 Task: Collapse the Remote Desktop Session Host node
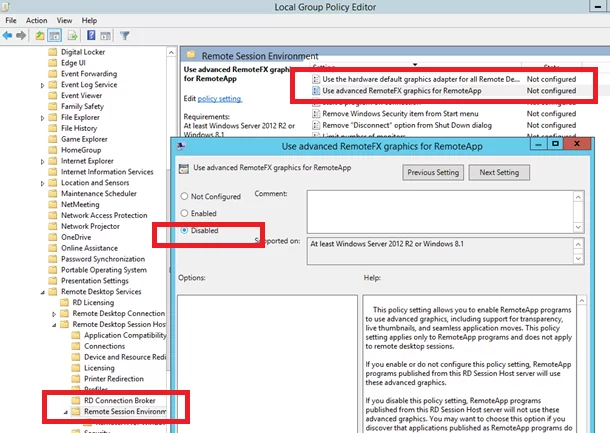(x=54, y=325)
